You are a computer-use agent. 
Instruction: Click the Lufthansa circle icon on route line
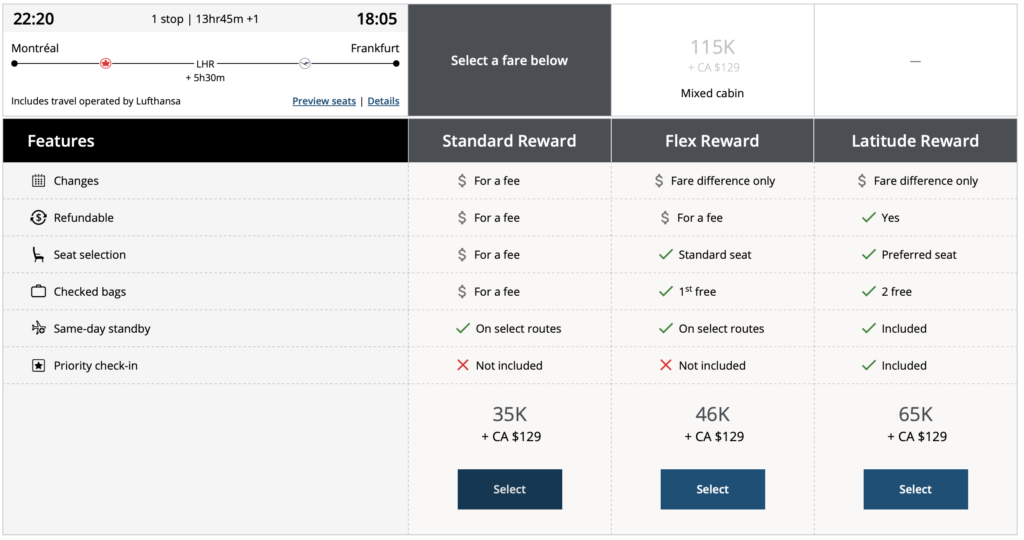(x=305, y=63)
